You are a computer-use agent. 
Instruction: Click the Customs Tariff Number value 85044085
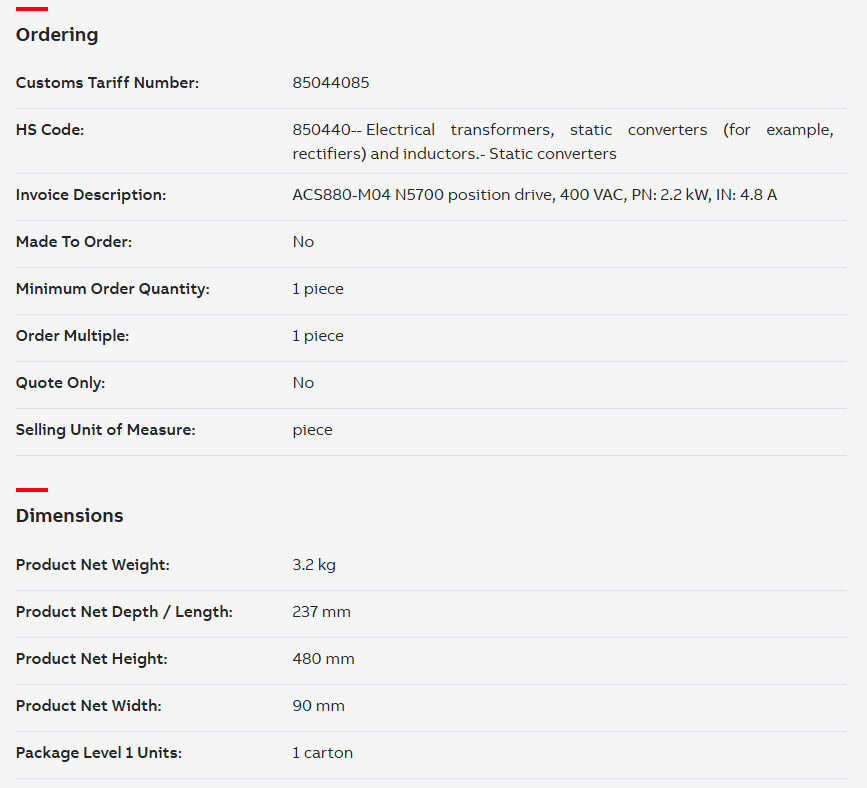331,83
